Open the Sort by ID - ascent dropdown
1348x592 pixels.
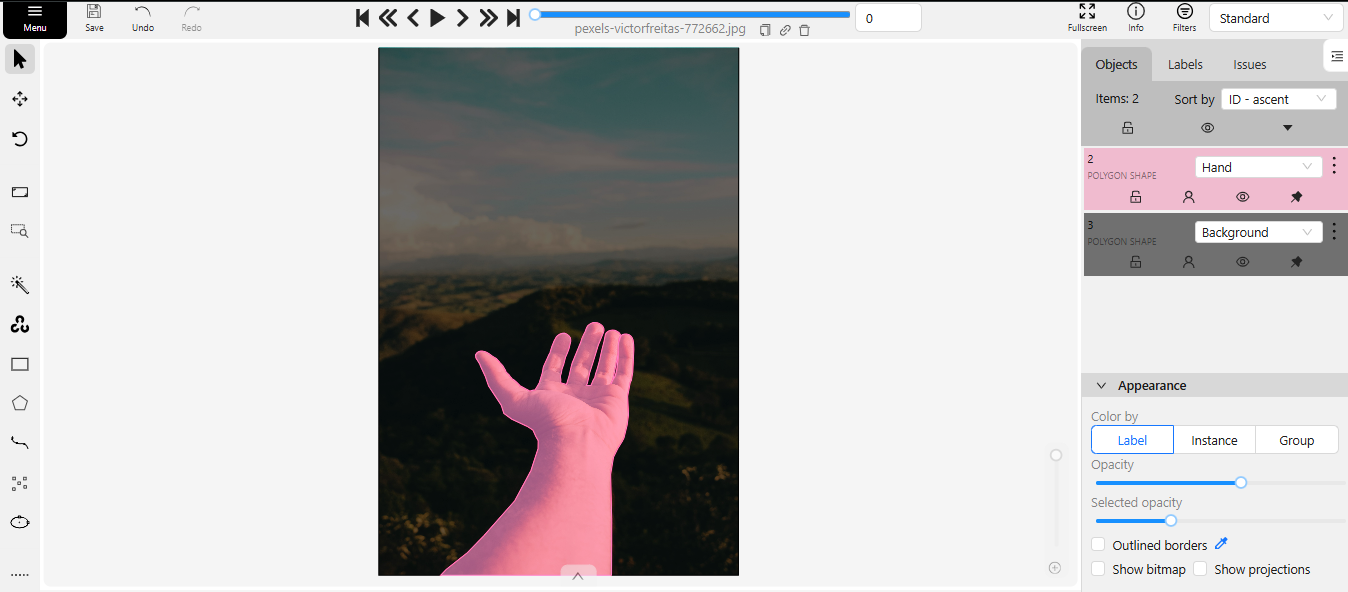point(1278,99)
